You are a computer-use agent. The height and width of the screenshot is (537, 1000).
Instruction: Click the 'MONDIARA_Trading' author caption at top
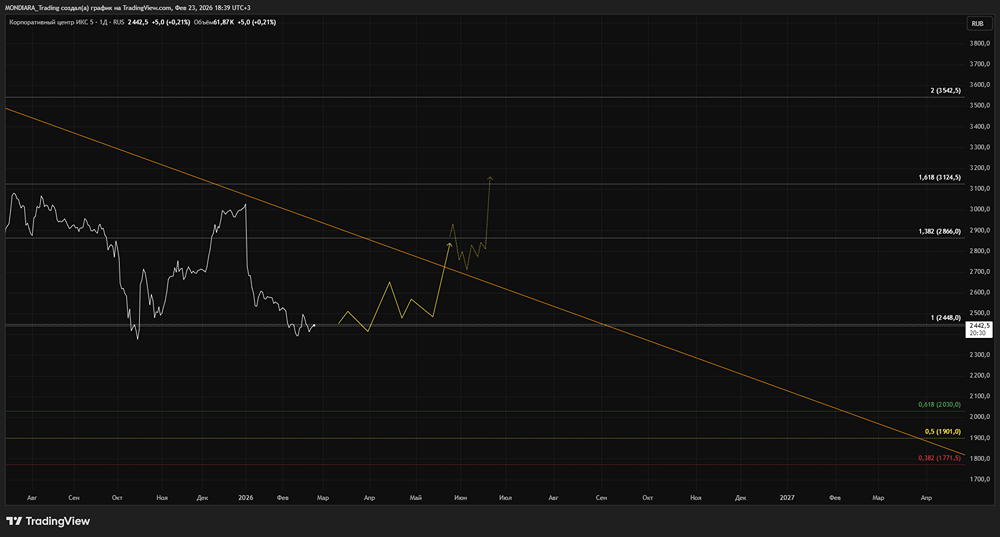tap(32, 8)
